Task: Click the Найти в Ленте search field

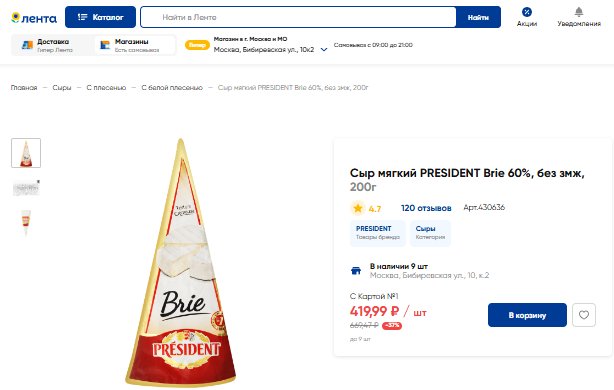Action: click(x=298, y=17)
